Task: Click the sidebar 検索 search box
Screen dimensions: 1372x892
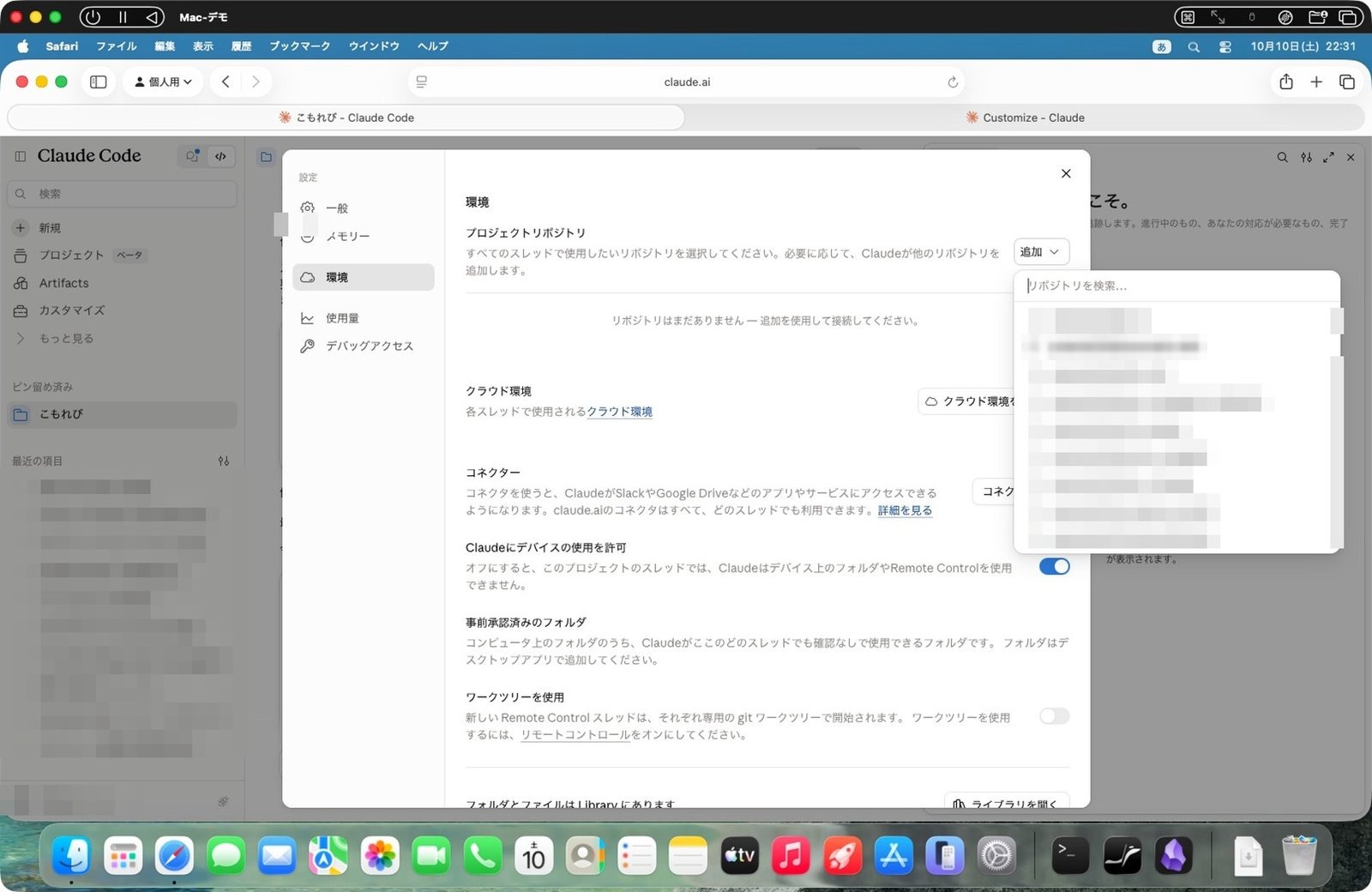Action: (x=123, y=194)
